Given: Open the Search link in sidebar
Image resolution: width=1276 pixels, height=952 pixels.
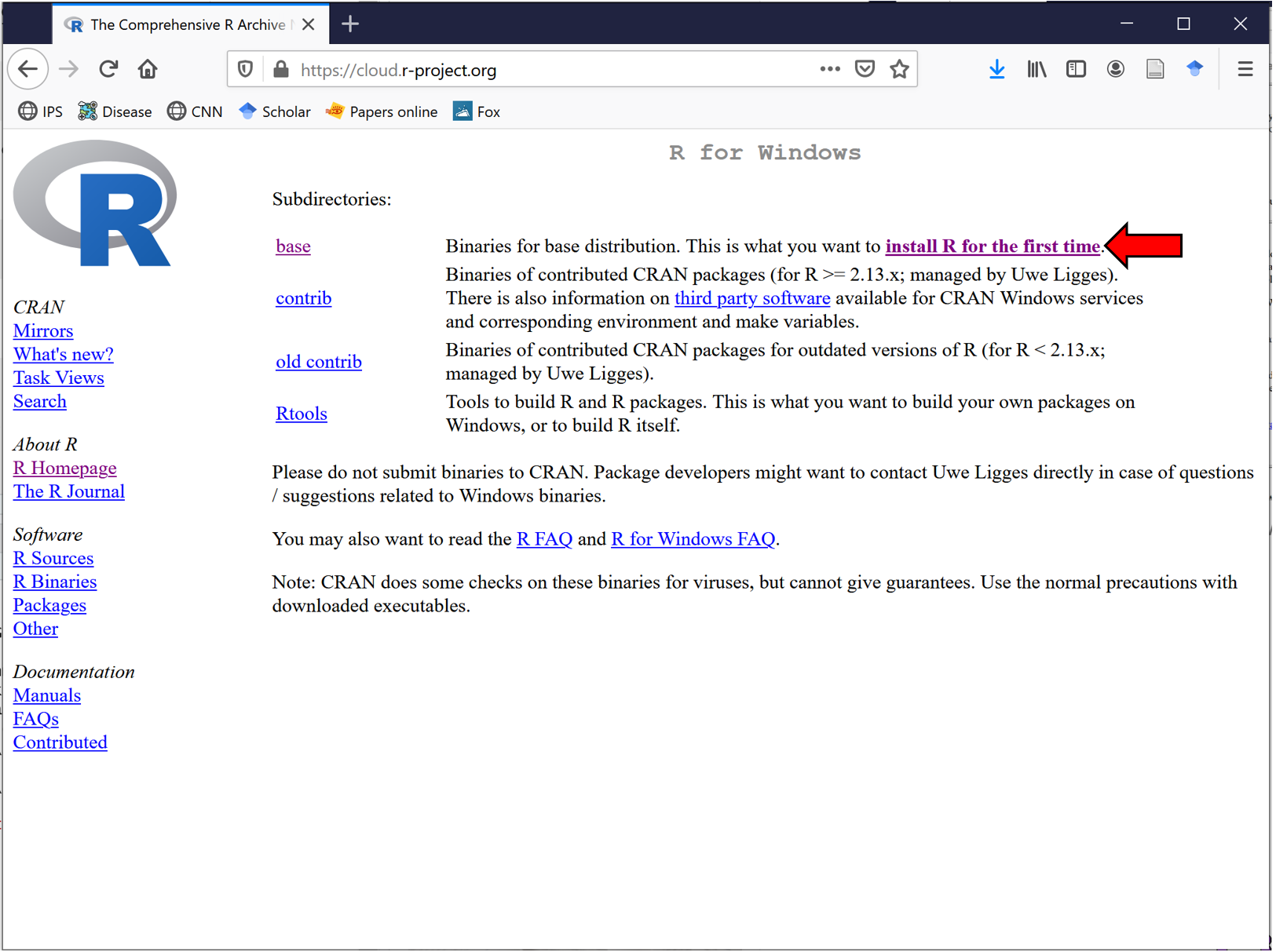Looking at the screenshot, I should point(40,402).
